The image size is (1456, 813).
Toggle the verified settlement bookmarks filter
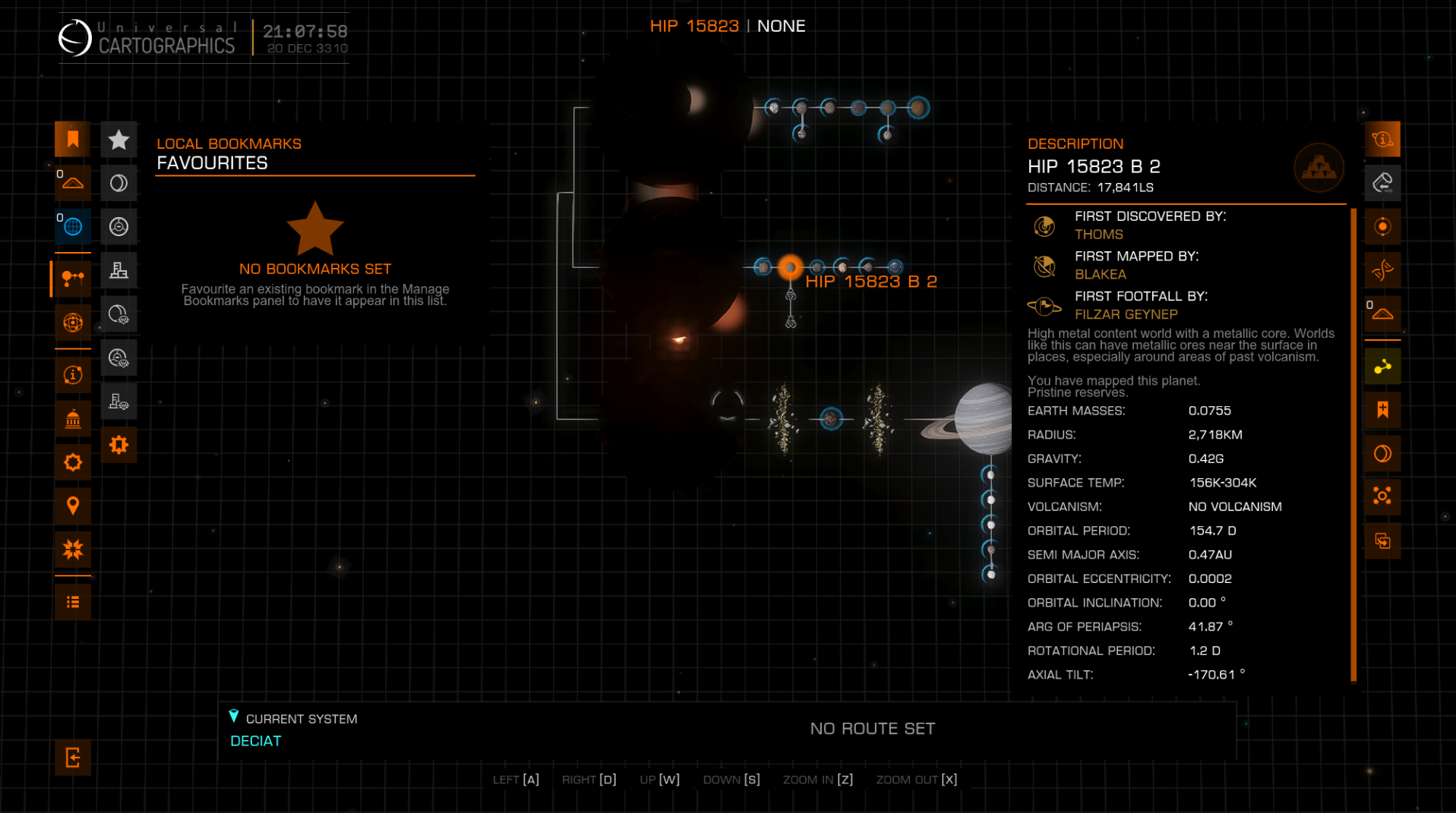tap(118, 402)
